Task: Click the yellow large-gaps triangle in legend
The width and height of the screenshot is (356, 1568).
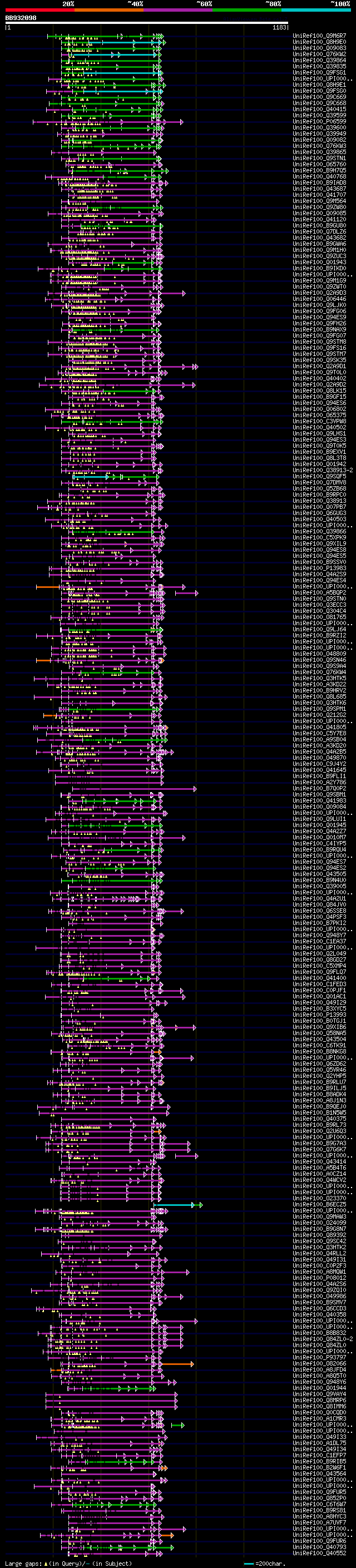Action: (x=46, y=1563)
